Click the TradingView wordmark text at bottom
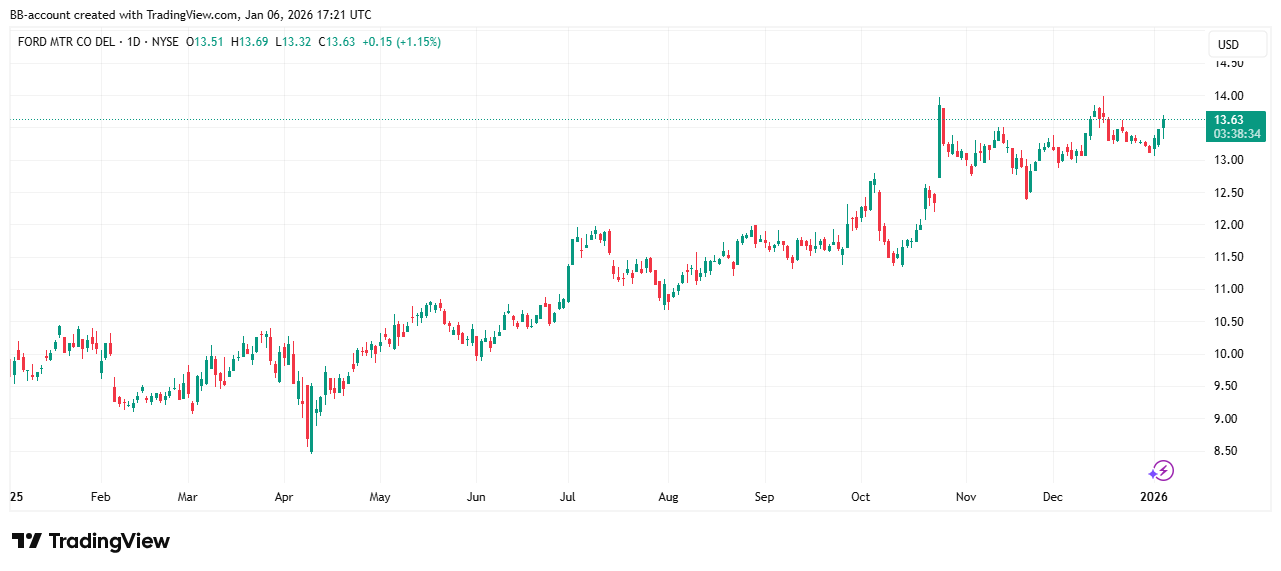The width and height of the screenshot is (1281, 571). (x=109, y=541)
